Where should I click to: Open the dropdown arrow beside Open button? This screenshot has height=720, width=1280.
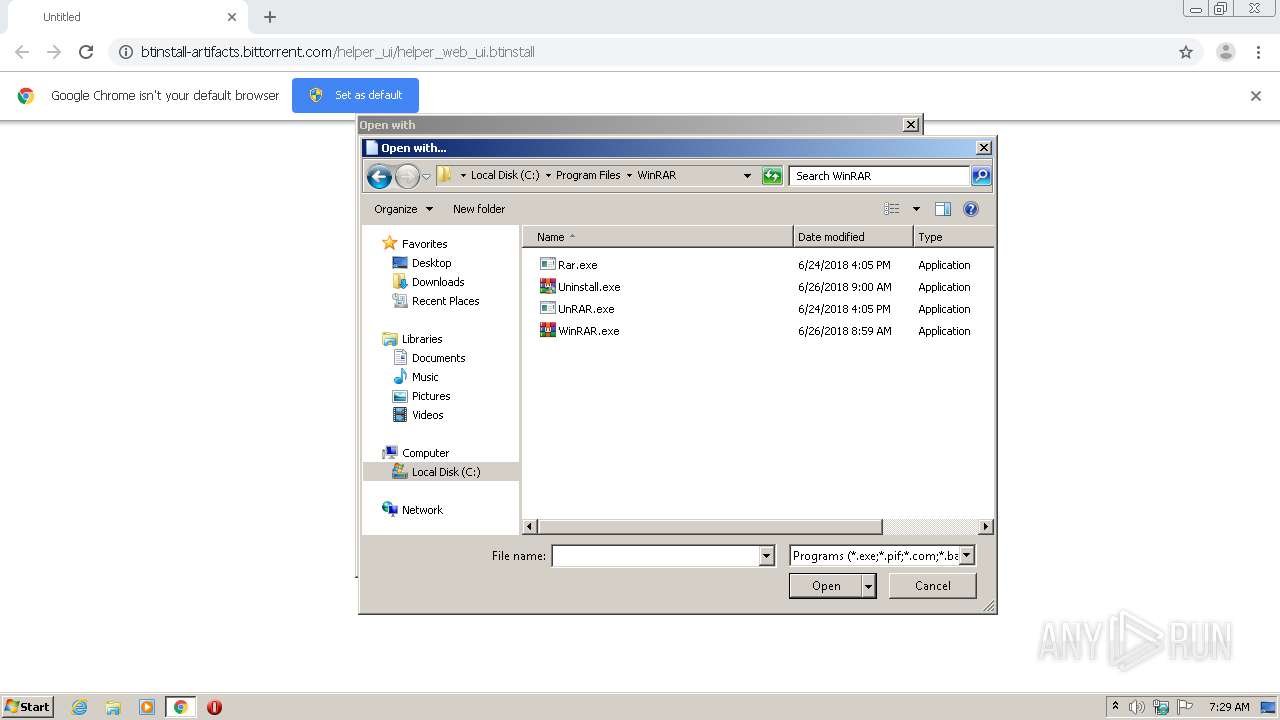[869, 586]
